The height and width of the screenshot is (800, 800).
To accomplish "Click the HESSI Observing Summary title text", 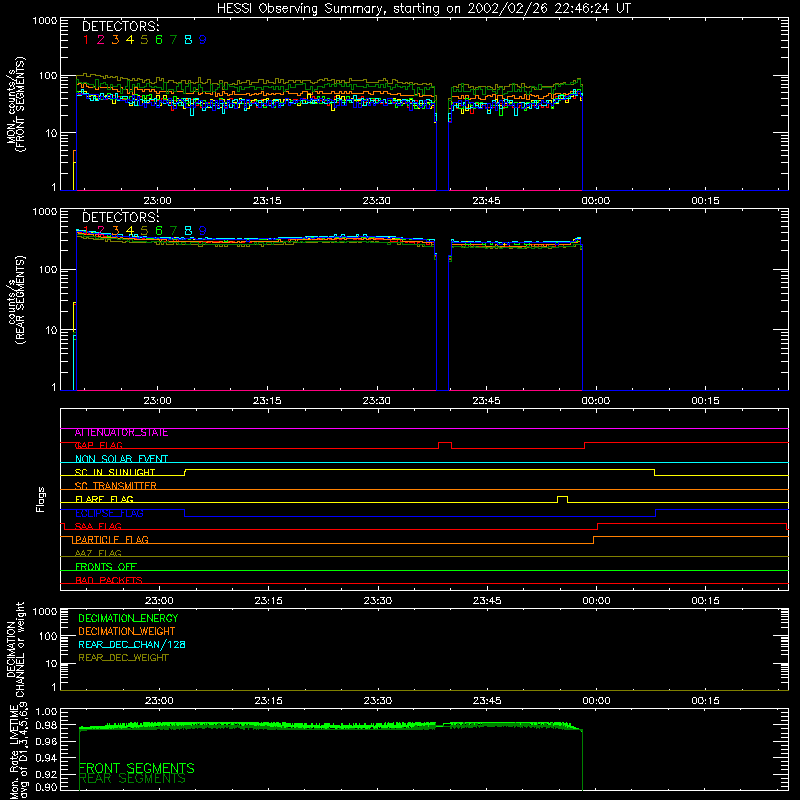I will click(x=424, y=9).
